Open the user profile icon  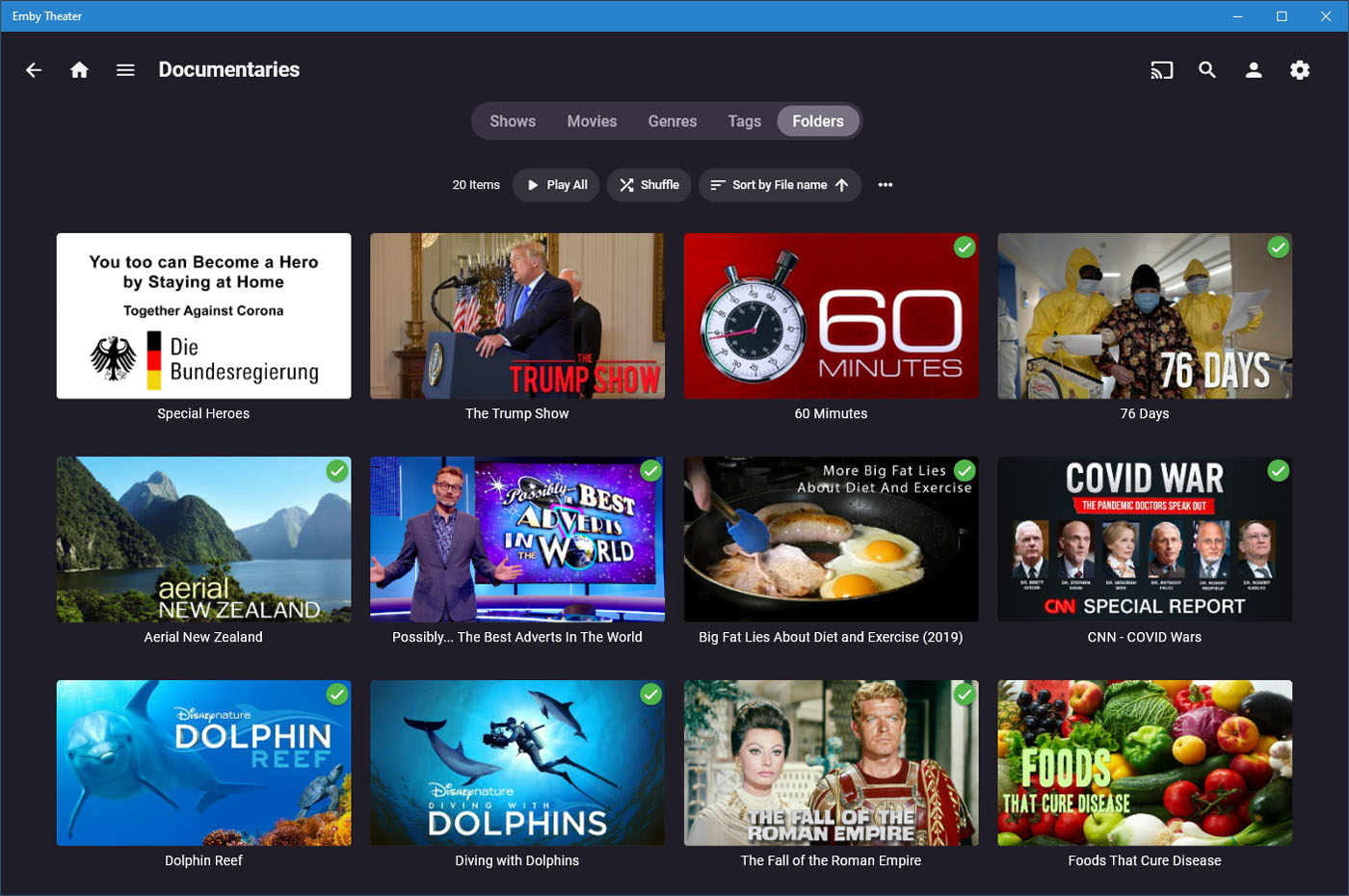click(x=1254, y=70)
